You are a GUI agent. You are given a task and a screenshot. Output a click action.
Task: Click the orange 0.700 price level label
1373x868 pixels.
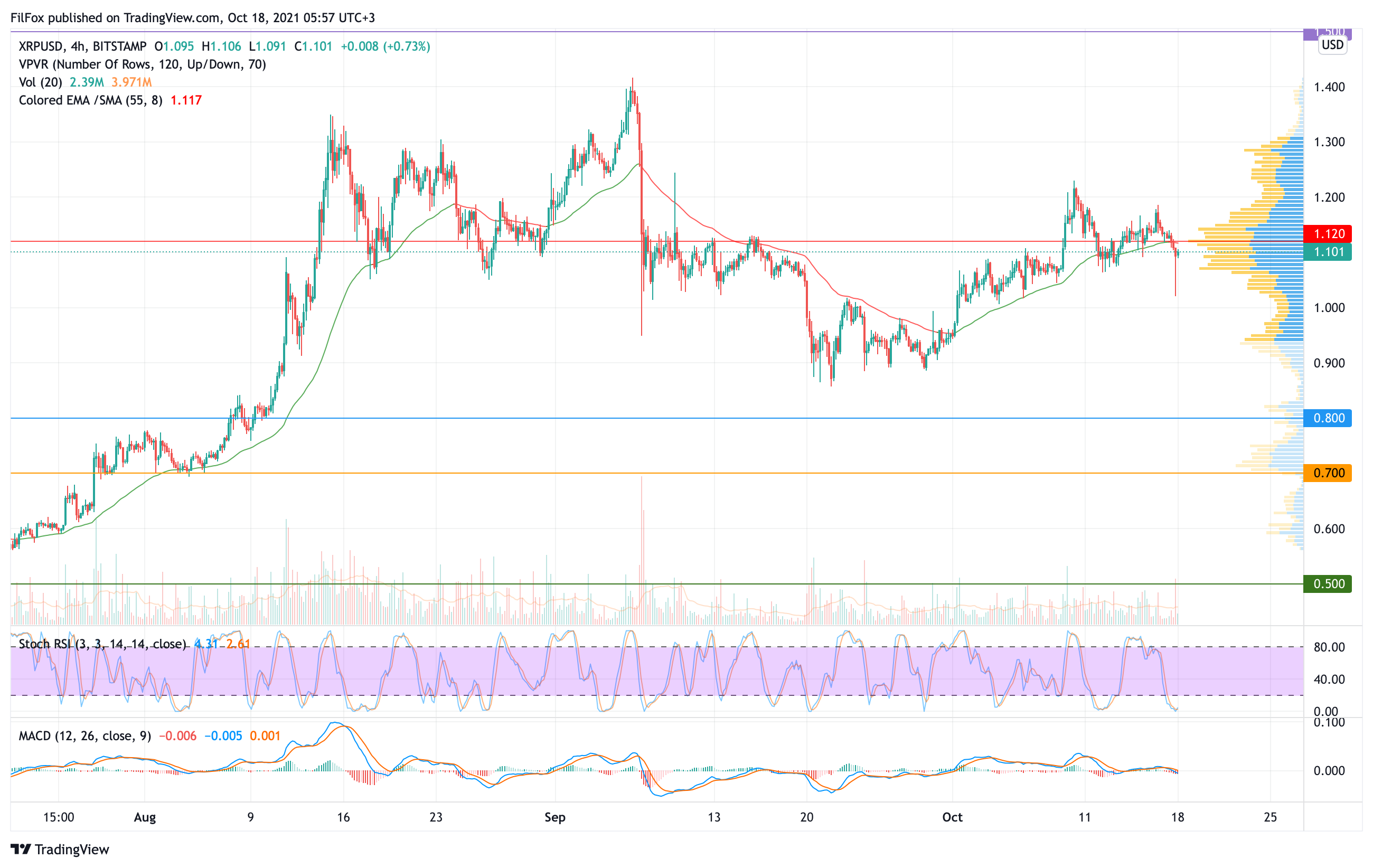point(1328,473)
